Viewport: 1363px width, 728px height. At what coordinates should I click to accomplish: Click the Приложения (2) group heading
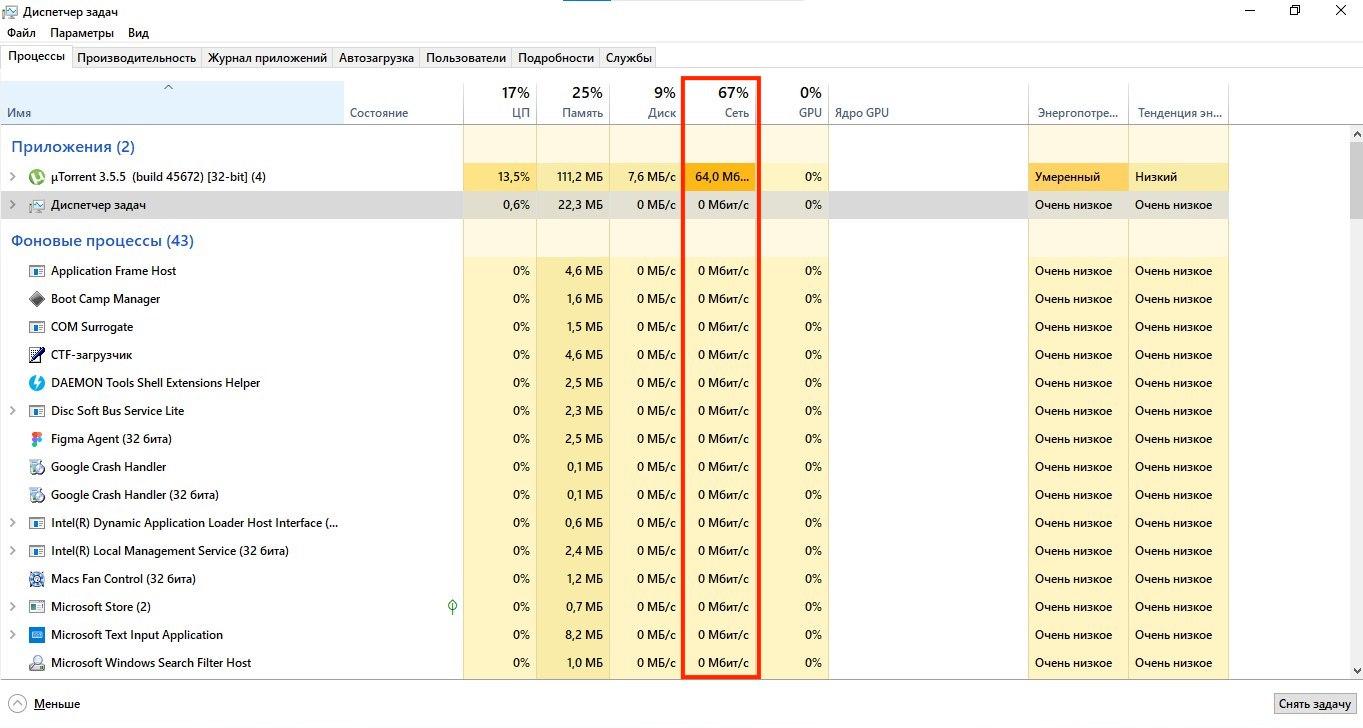click(73, 147)
